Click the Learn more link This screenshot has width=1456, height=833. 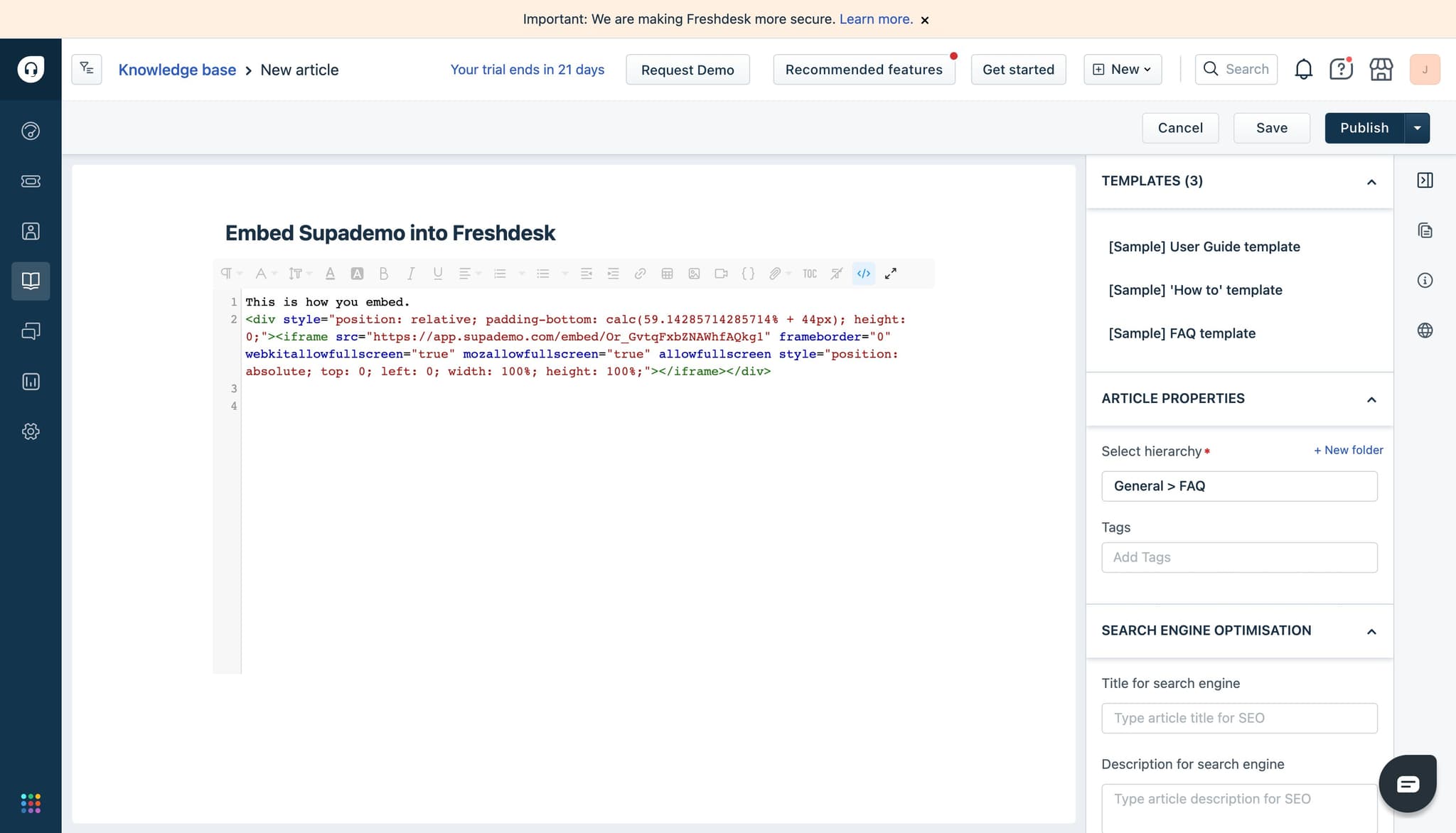[x=875, y=19]
